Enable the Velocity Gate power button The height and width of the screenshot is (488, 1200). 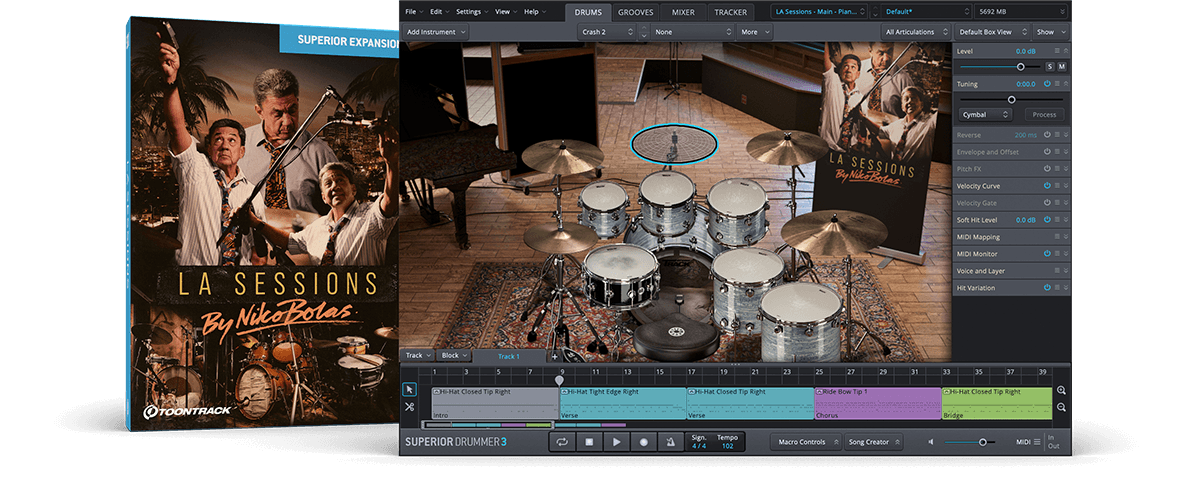[x=1047, y=203]
